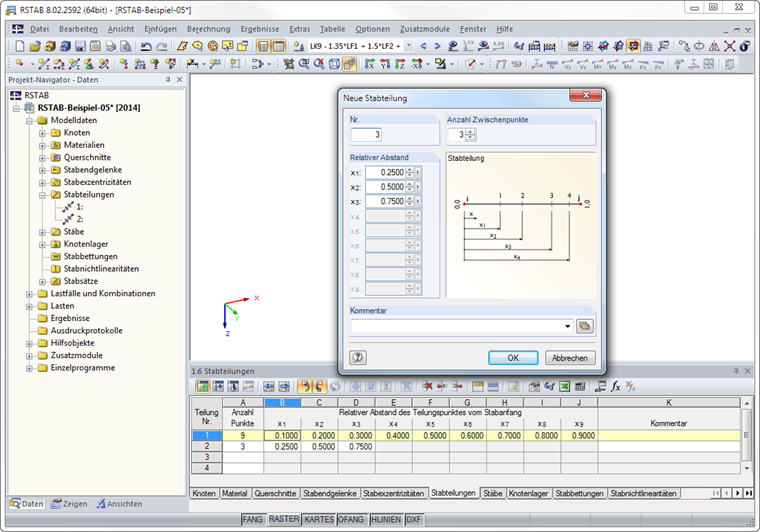The height and width of the screenshot is (532, 760).
Task: Expand the Lastfälle und Kombinationen node
Action: 30,294
